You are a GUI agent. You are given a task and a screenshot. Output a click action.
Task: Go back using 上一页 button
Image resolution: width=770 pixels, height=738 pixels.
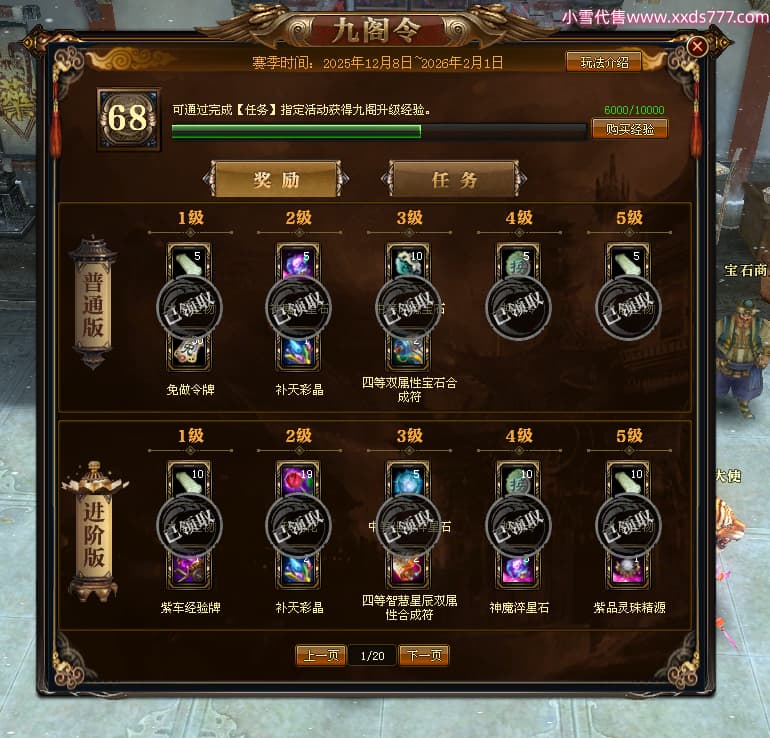coord(321,655)
